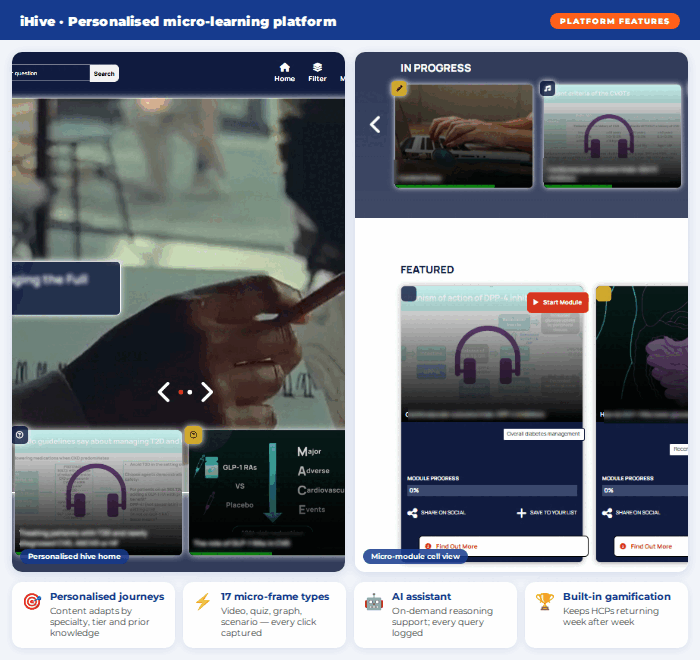Click the gamification trophy icon

click(545, 602)
